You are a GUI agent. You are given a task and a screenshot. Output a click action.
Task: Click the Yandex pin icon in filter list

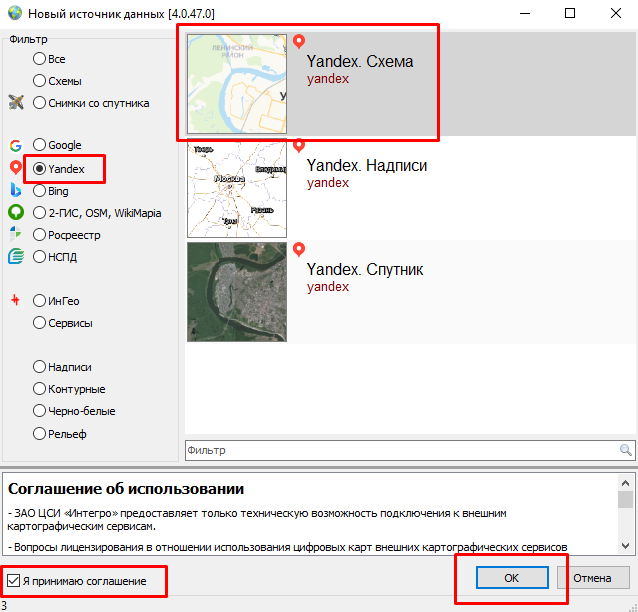pyautogui.click(x=16, y=167)
